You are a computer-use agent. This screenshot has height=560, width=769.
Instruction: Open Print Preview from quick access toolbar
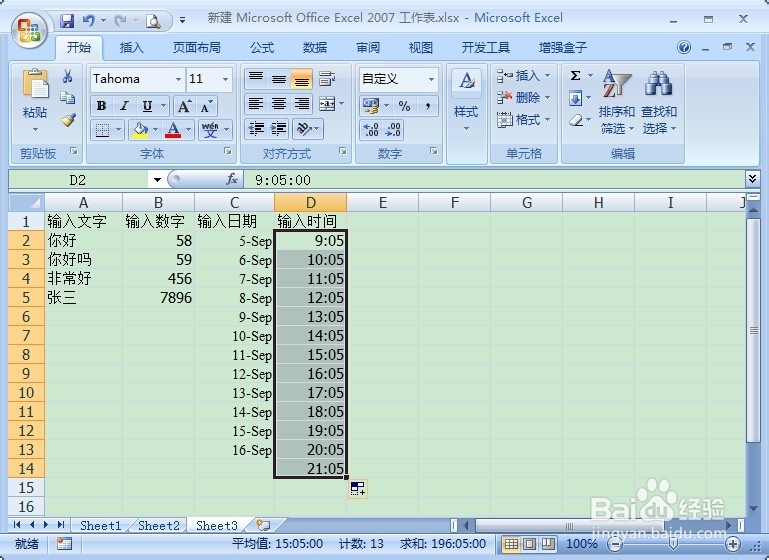click(x=153, y=21)
